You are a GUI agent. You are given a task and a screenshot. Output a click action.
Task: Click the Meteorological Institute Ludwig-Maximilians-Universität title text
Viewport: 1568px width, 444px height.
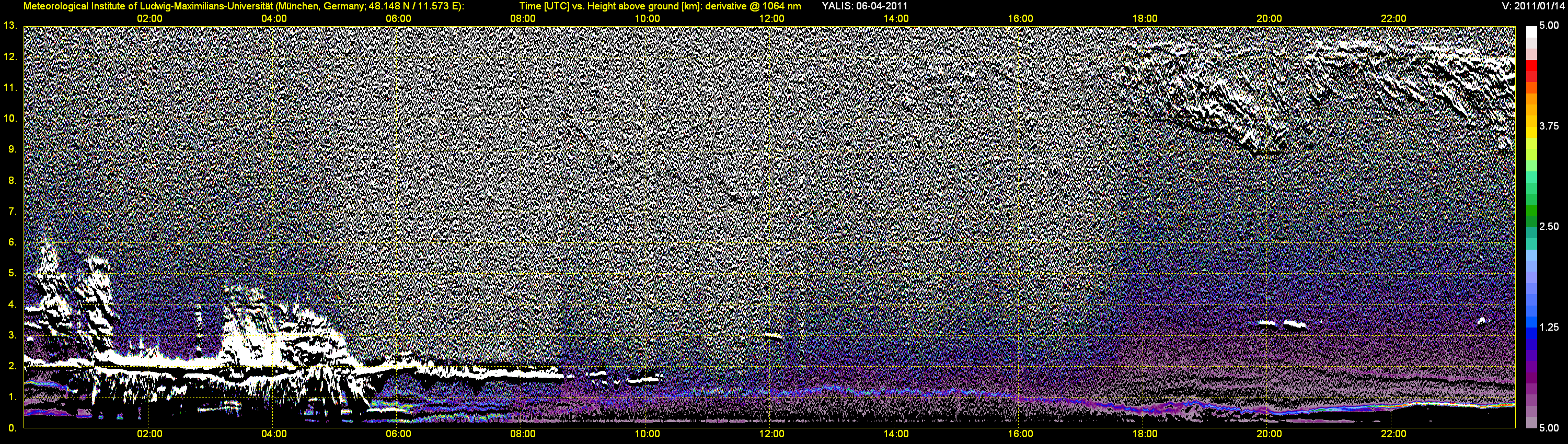pos(244,6)
